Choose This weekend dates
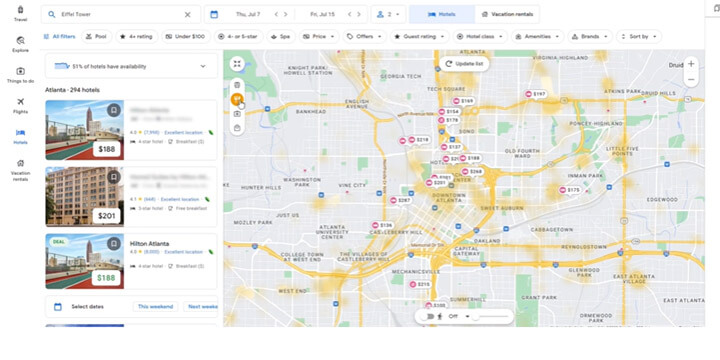Image resolution: width=720 pixels, height=360 pixels. pyautogui.click(x=155, y=307)
